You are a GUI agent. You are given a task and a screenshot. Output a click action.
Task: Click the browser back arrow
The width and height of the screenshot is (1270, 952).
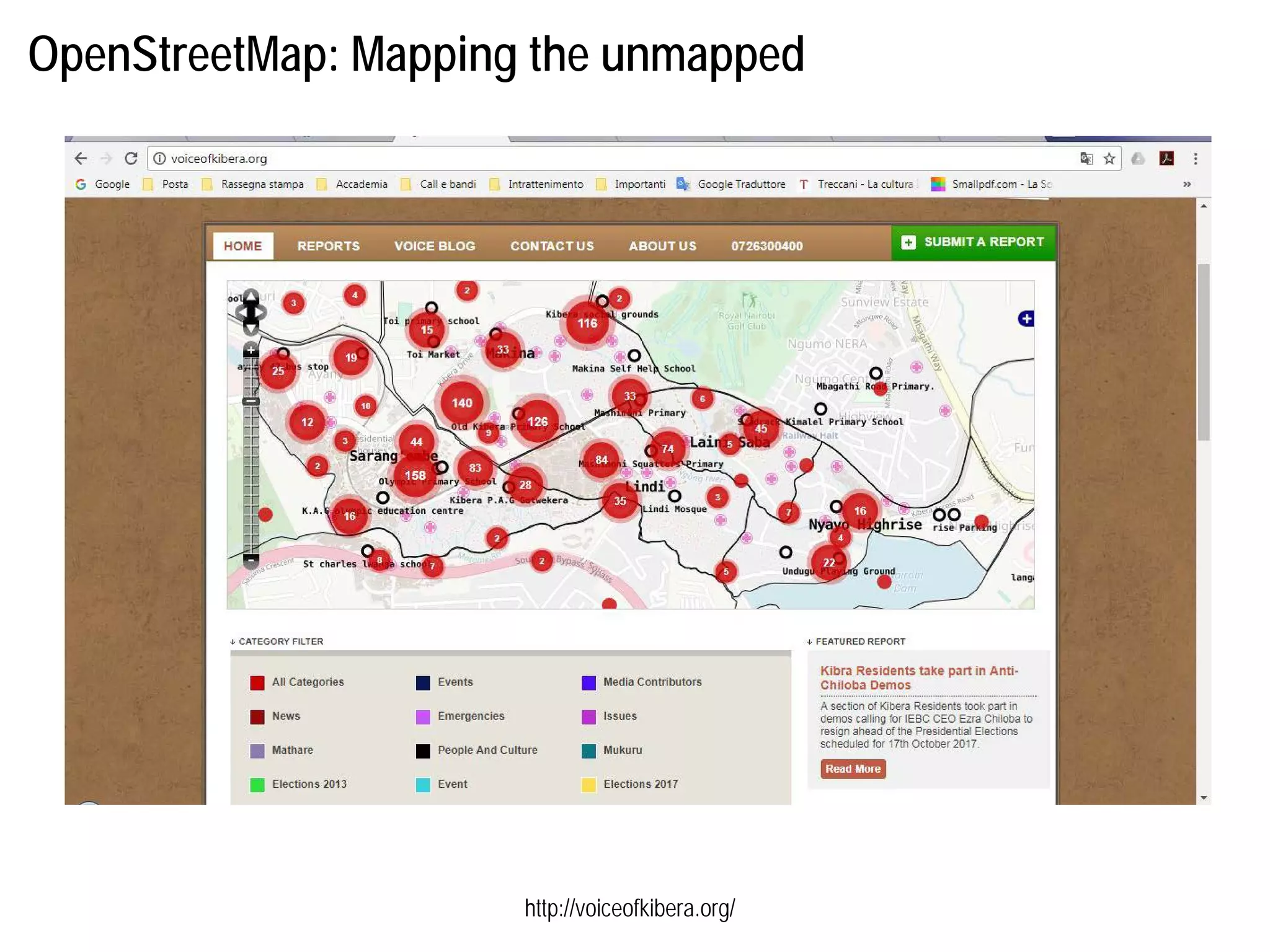coord(81,159)
